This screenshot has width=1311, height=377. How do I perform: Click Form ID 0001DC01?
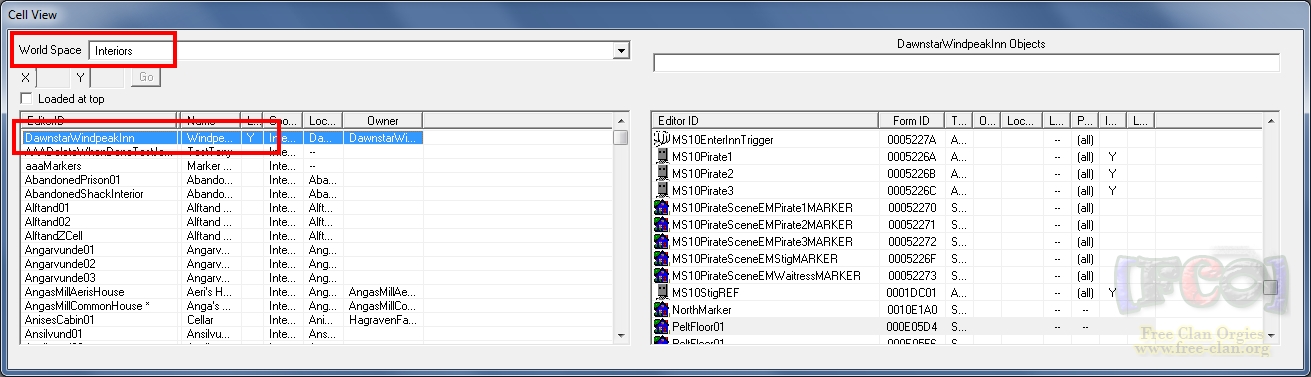click(x=911, y=292)
